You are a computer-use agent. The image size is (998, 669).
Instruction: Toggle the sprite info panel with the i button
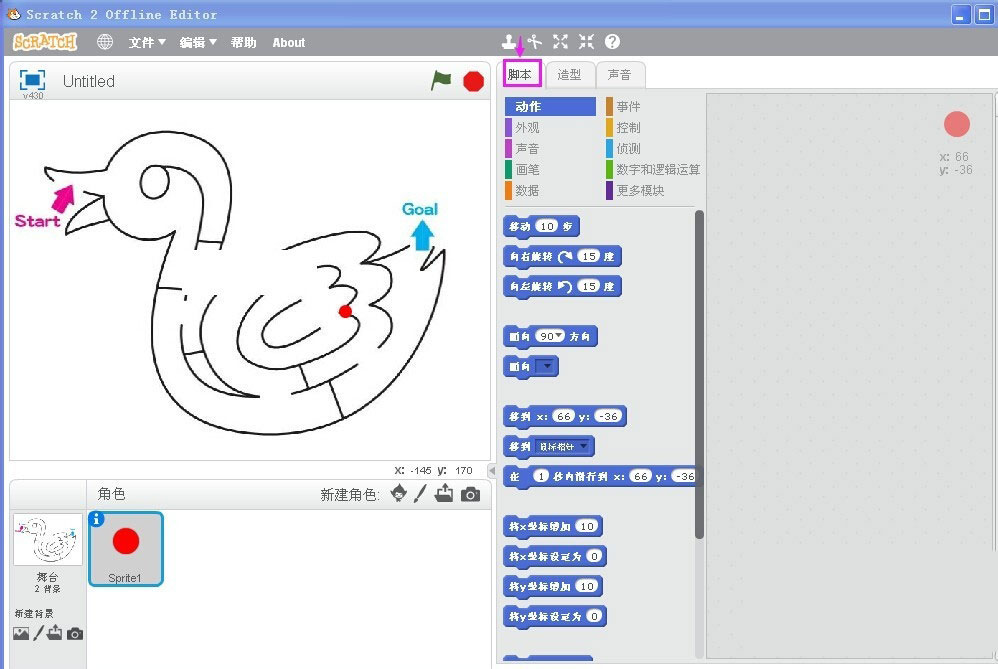pyautogui.click(x=95, y=517)
